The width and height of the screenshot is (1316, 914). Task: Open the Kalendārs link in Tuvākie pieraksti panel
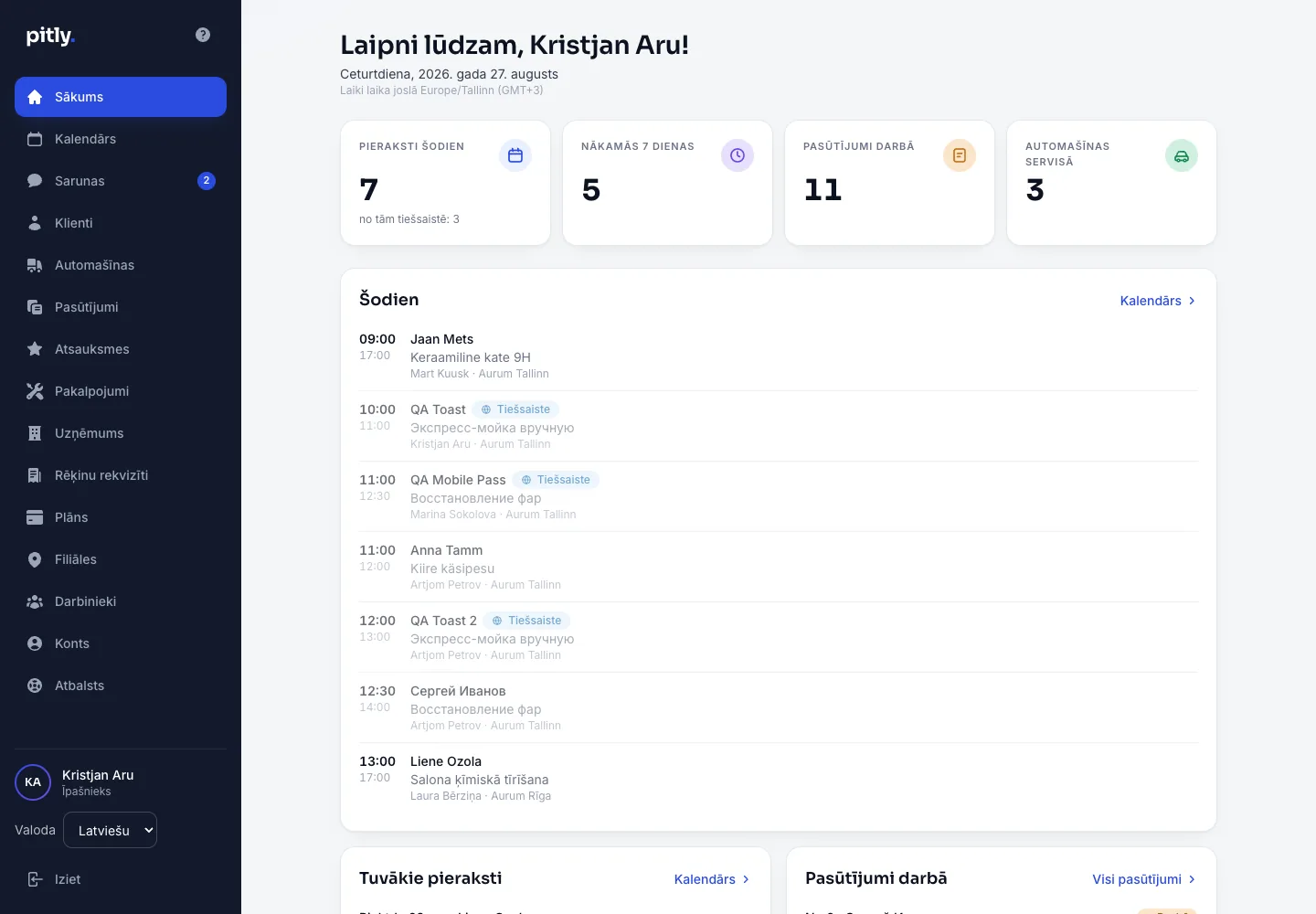click(x=712, y=879)
